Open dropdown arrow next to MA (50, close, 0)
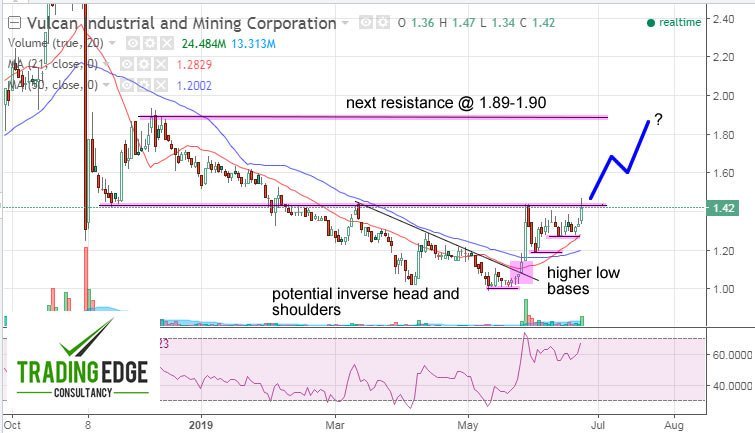755x433 pixels. coord(106,85)
